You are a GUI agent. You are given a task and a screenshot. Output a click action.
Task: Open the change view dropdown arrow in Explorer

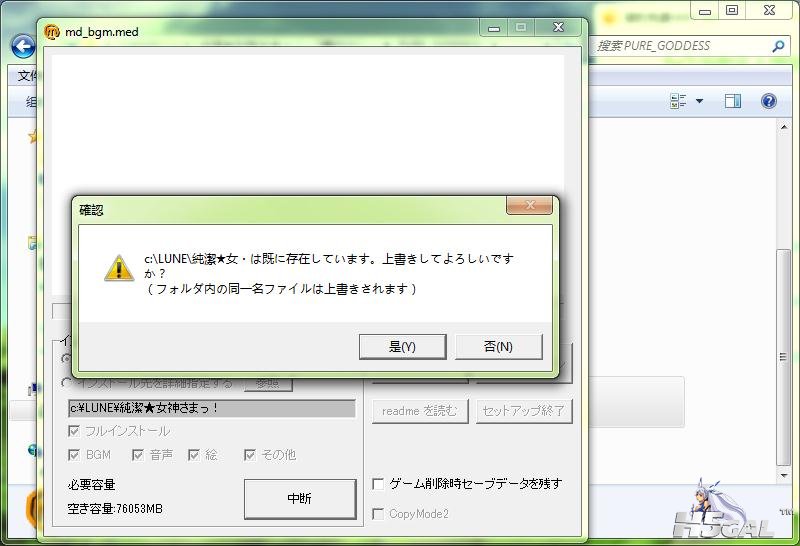[699, 101]
